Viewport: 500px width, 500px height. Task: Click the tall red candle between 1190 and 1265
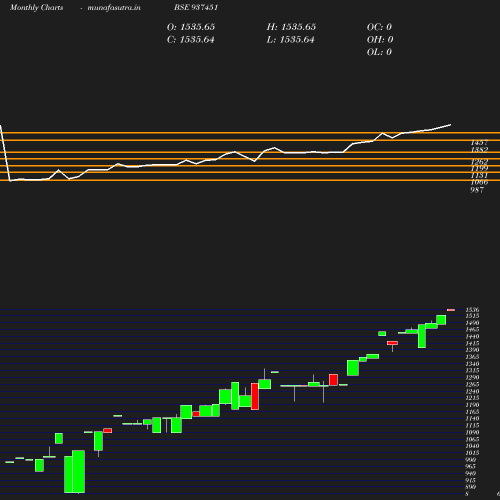255,396
